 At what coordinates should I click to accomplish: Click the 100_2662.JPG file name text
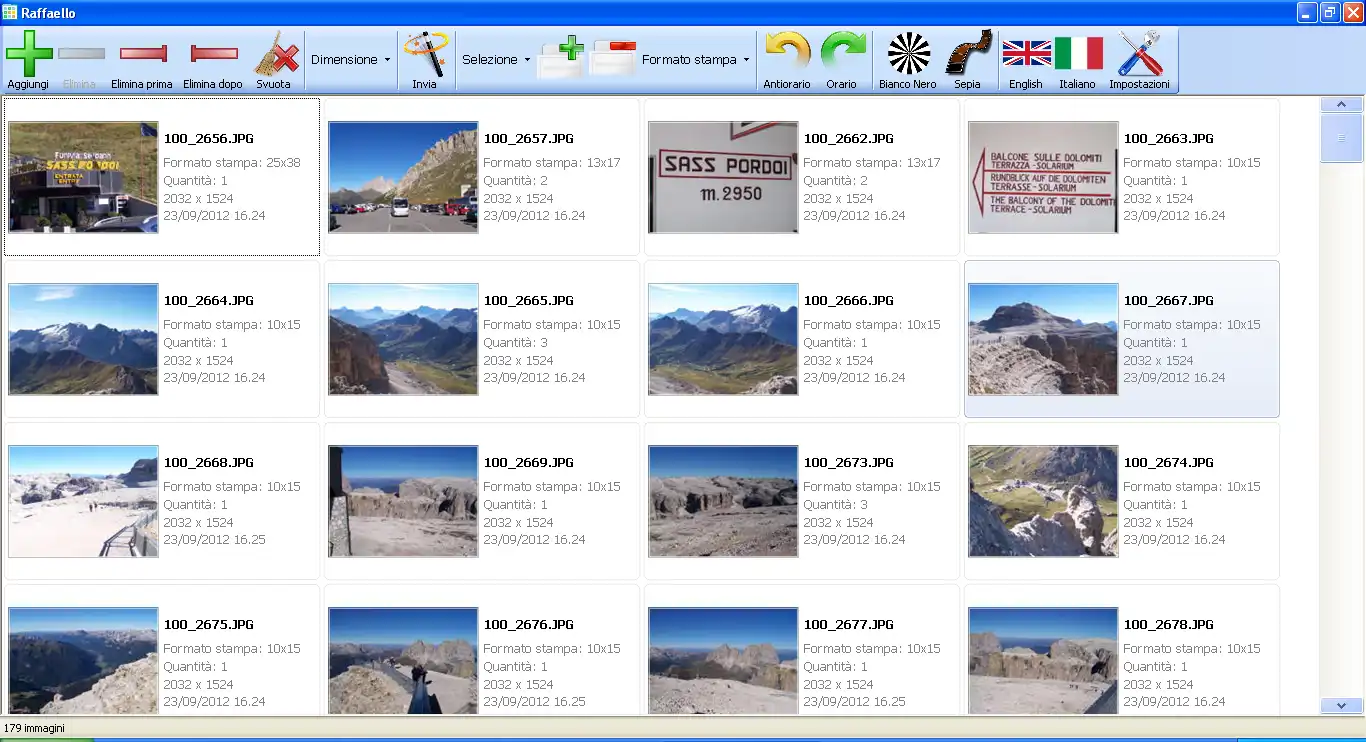click(x=848, y=139)
